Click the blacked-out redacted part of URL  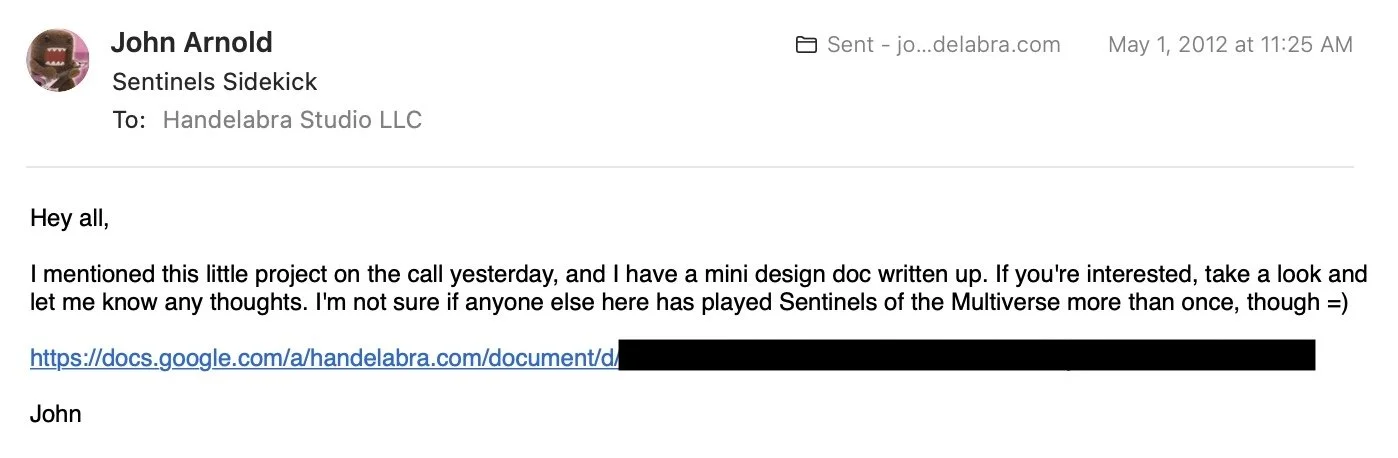point(966,356)
